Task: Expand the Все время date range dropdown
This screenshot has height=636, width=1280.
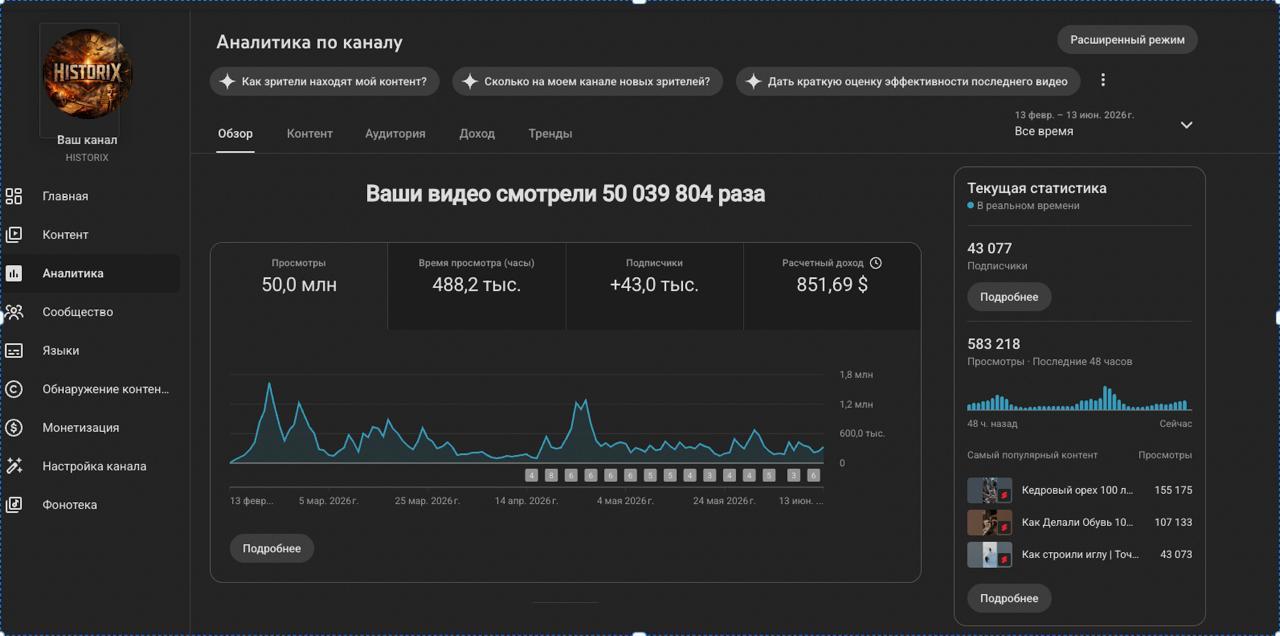Action: point(1187,125)
